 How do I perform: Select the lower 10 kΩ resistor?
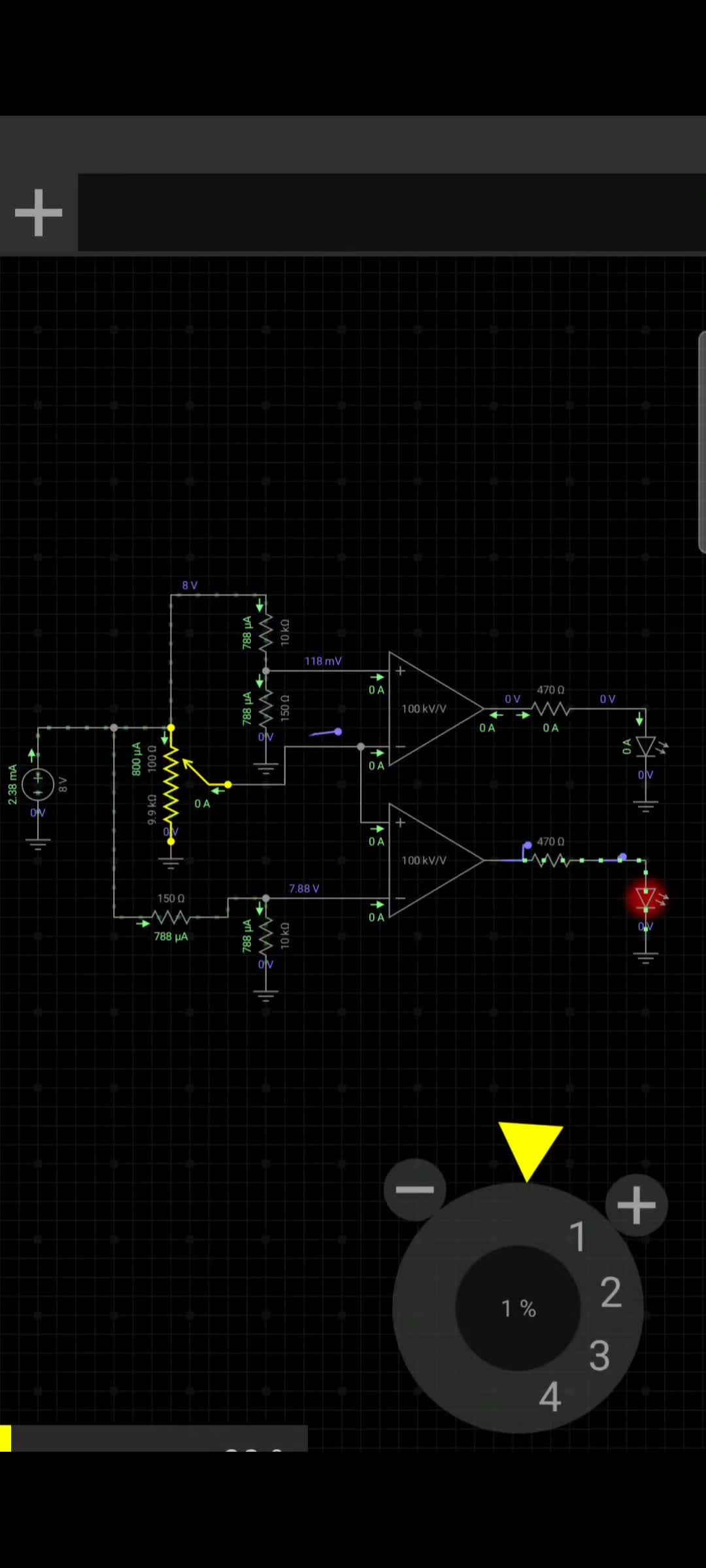[x=265, y=936]
